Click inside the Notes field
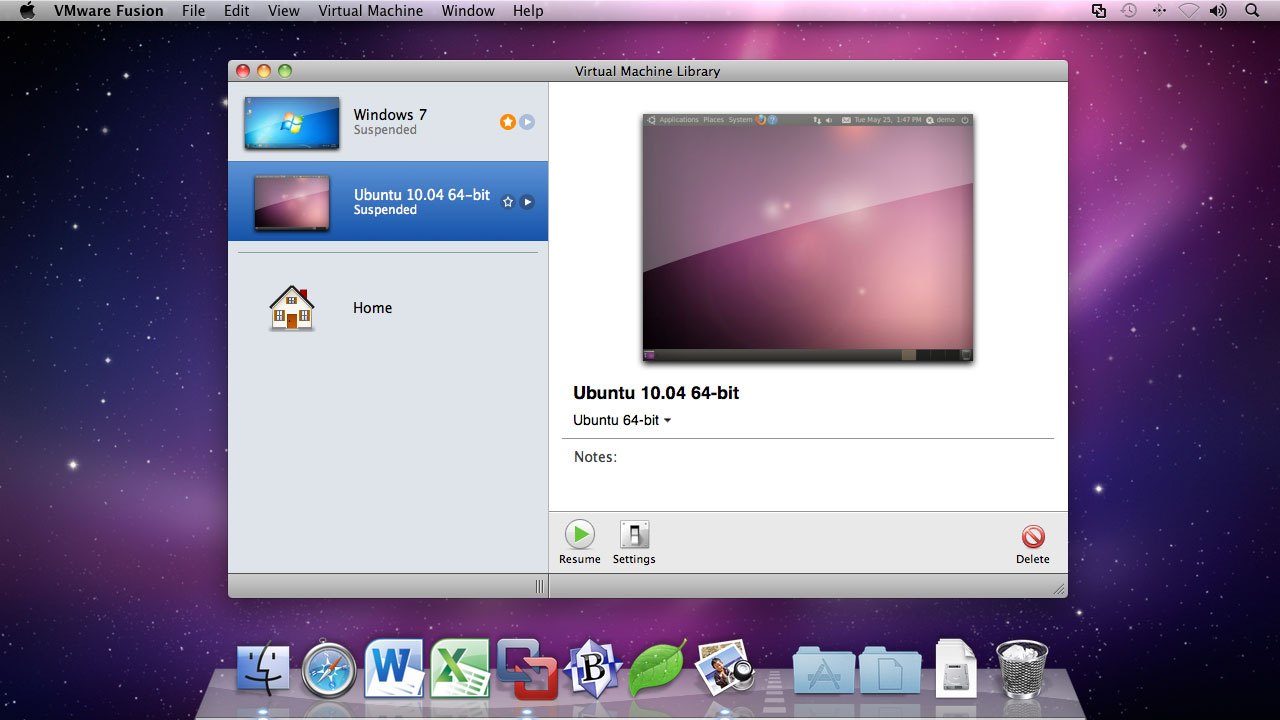 (x=800, y=480)
